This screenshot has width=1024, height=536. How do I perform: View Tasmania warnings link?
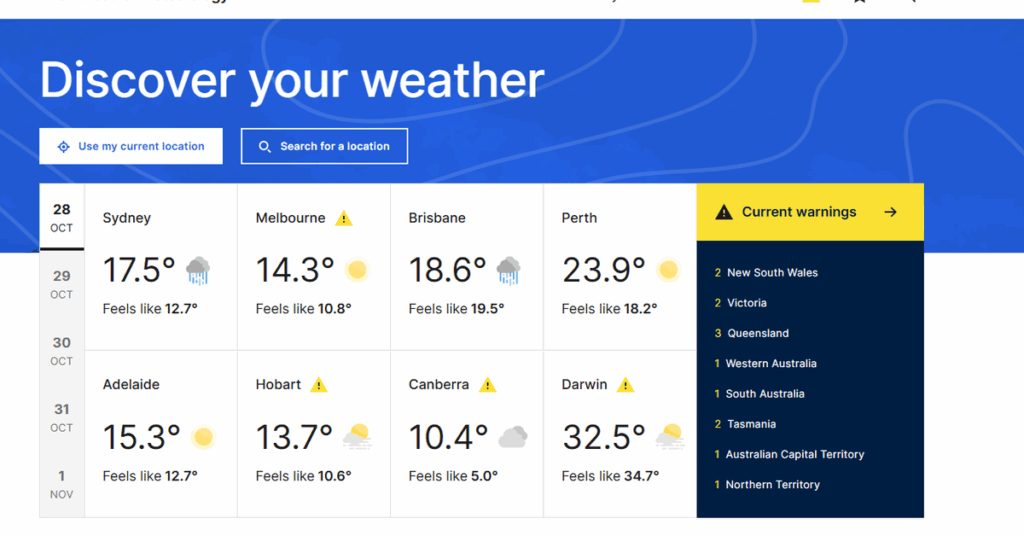pyautogui.click(x=751, y=424)
